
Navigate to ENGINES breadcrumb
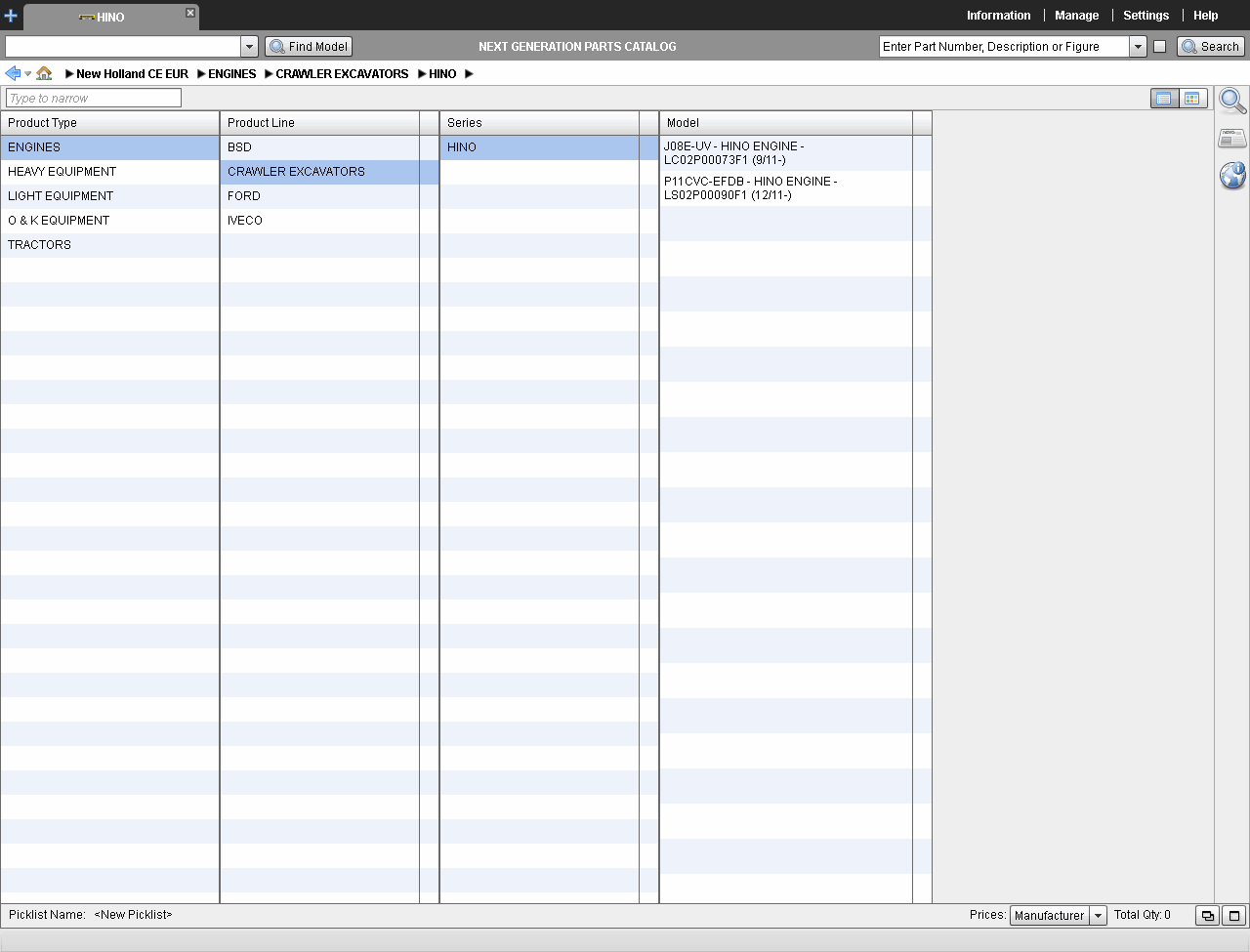[x=231, y=74]
